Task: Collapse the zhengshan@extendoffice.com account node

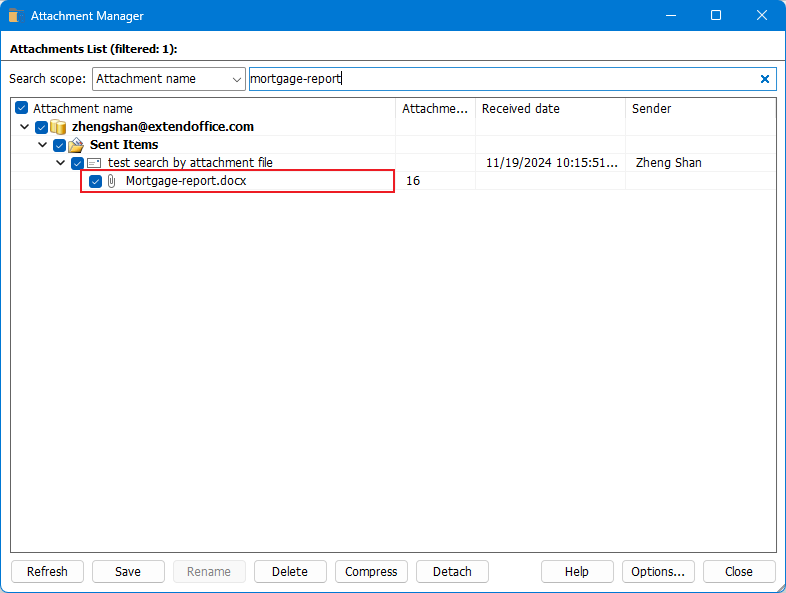Action: (24, 127)
